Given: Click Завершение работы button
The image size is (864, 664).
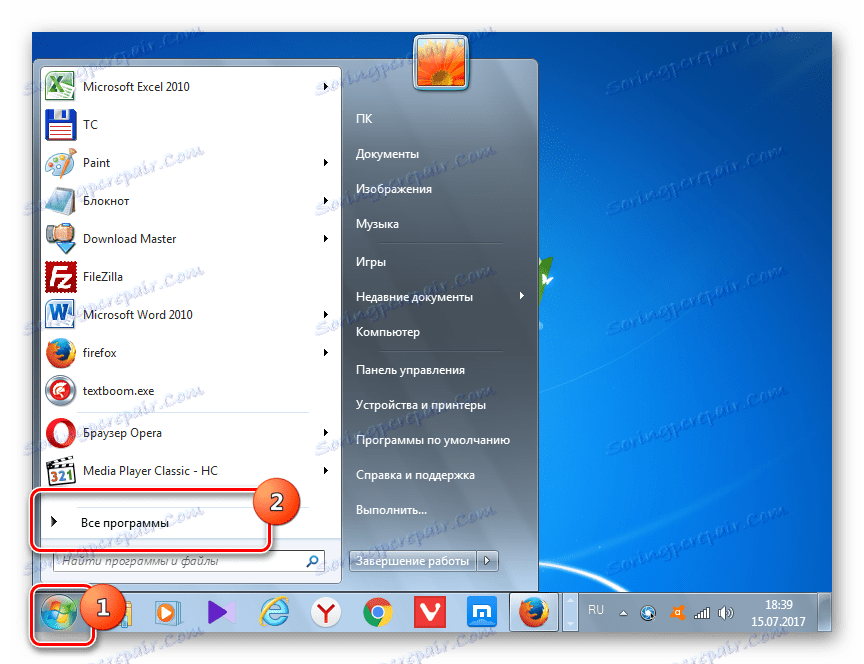Looking at the screenshot, I should 412,561.
